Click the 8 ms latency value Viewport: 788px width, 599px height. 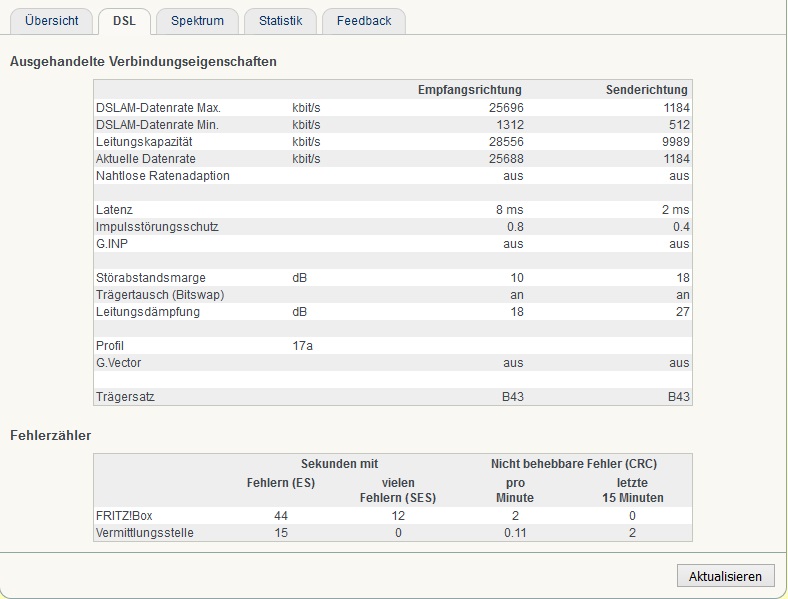pos(510,210)
